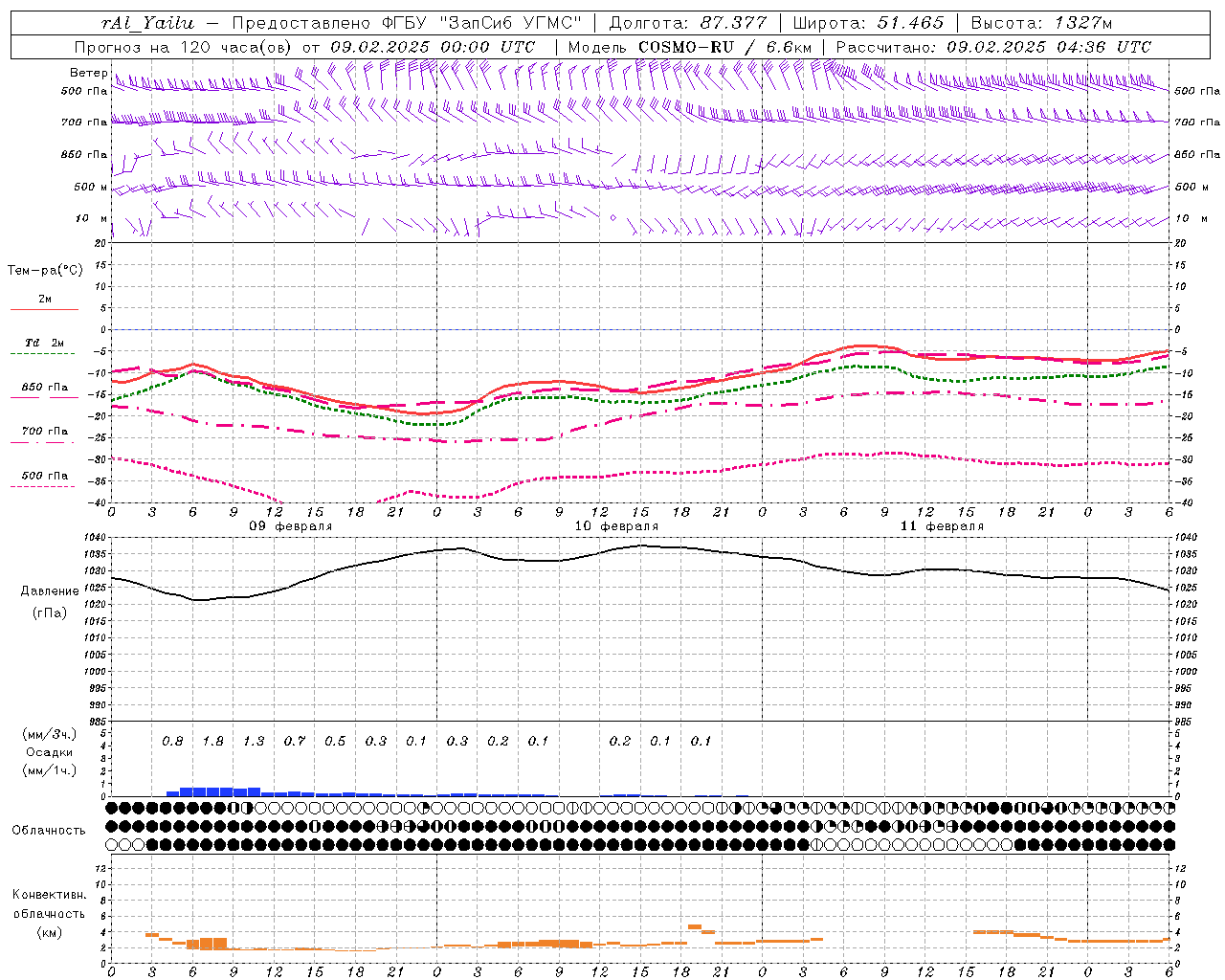1225x980 pixels.
Task: Click the 09 февраля date label
Action: (291, 526)
